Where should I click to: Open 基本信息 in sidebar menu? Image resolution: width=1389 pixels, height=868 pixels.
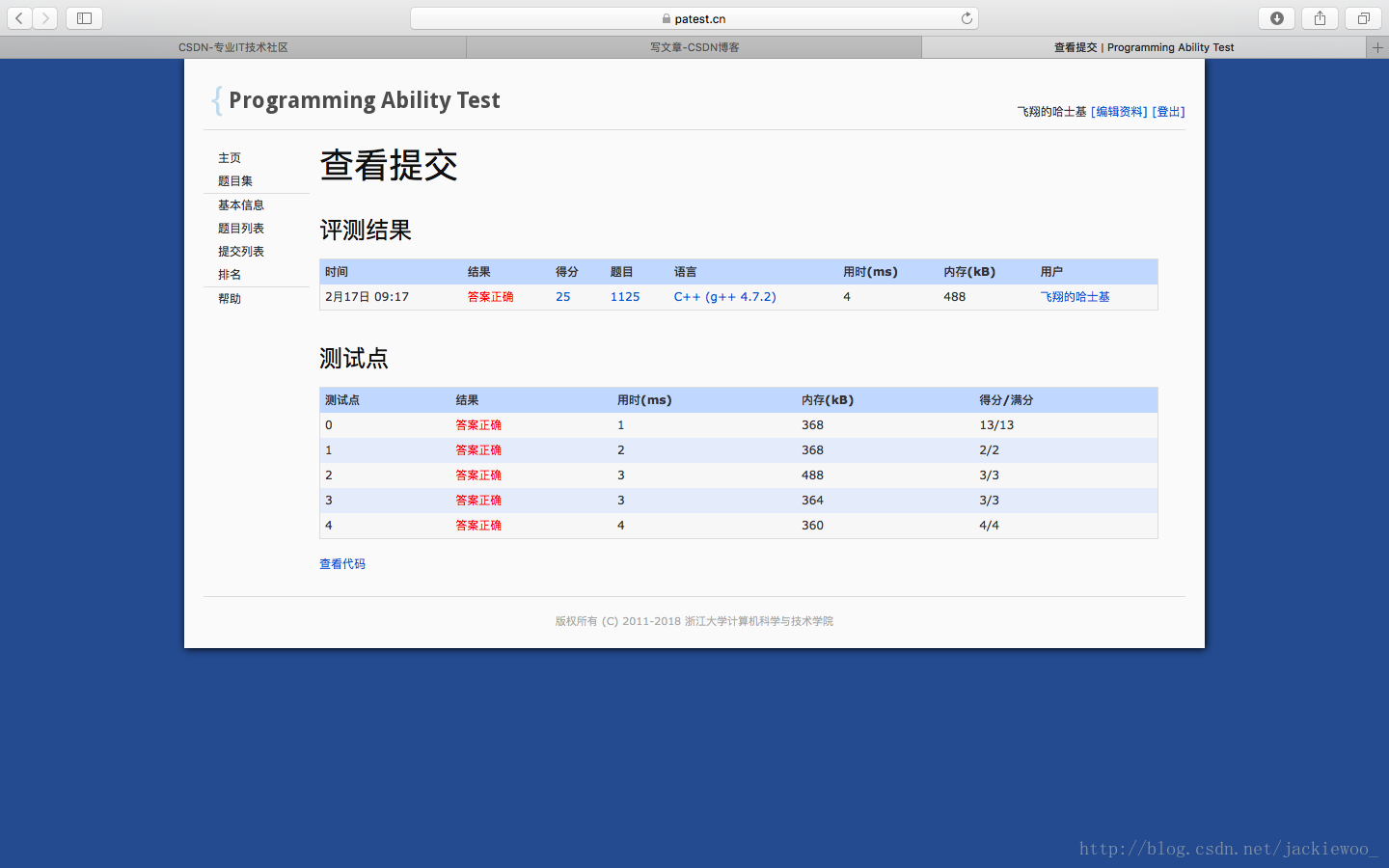(241, 205)
